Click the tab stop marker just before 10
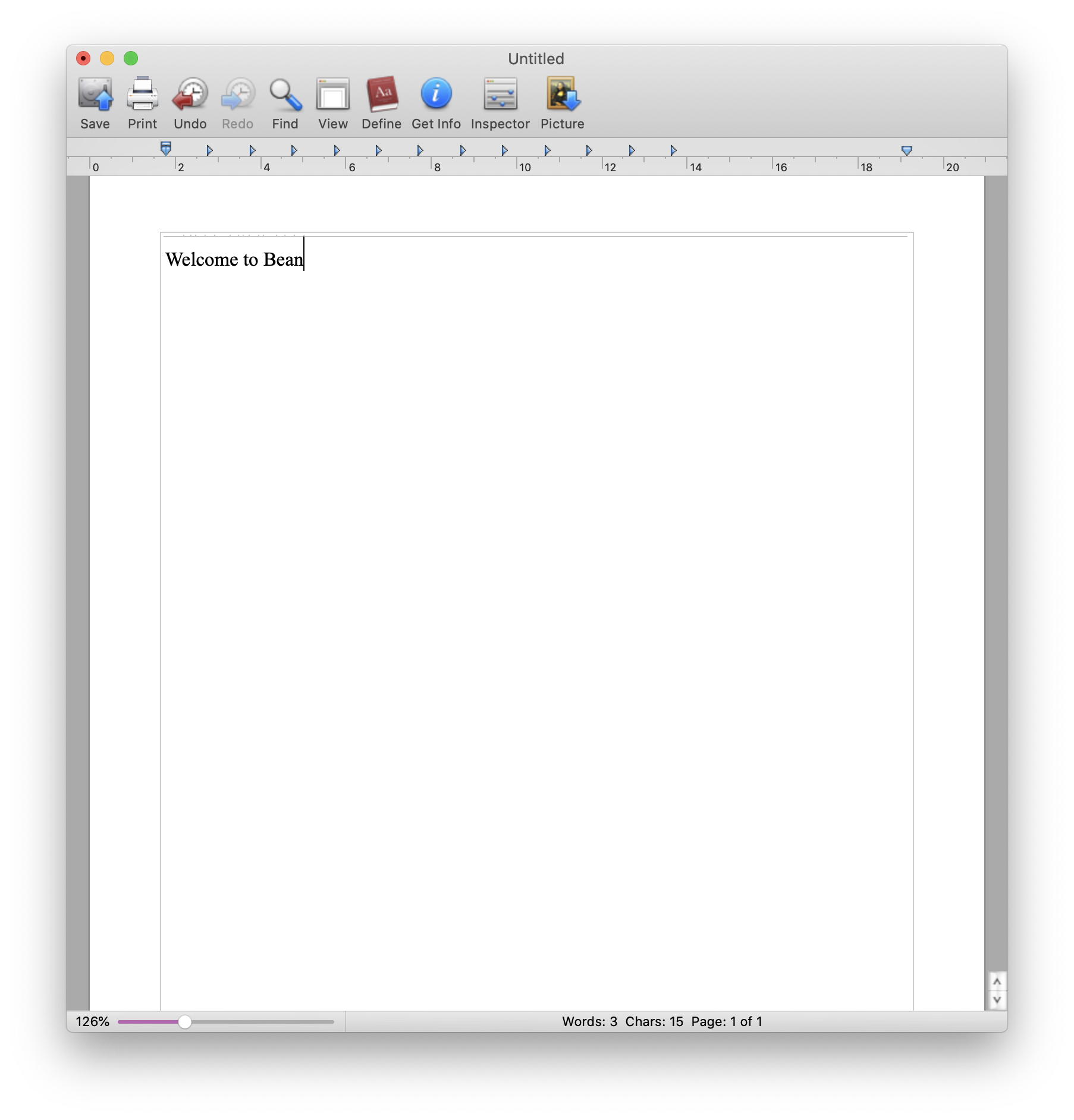1074x1120 pixels. point(504,150)
